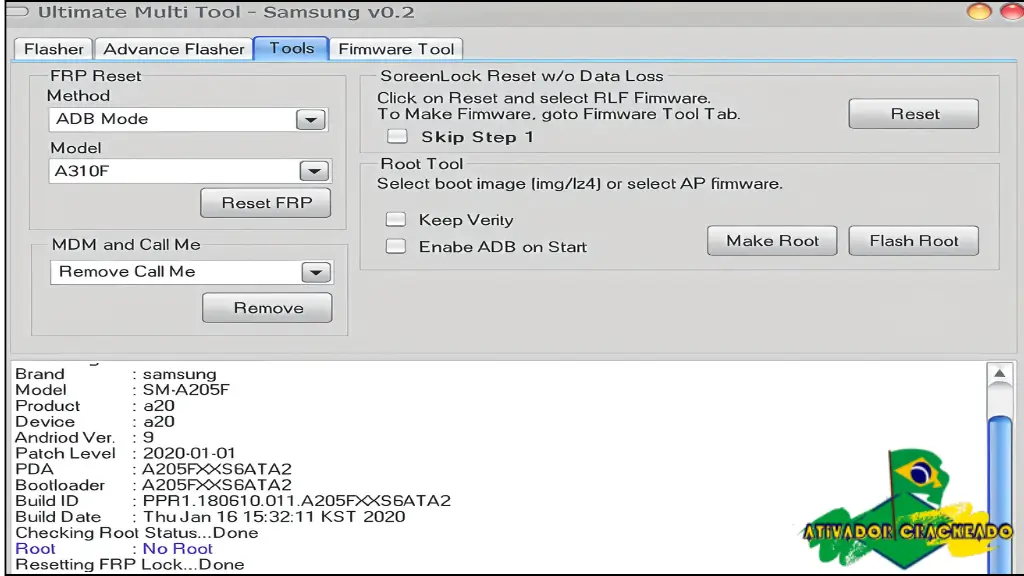Click the 'Resetting FRP Lock...Done' log line
The height and width of the screenshot is (576, 1024).
pyautogui.click(x=130, y=564)
